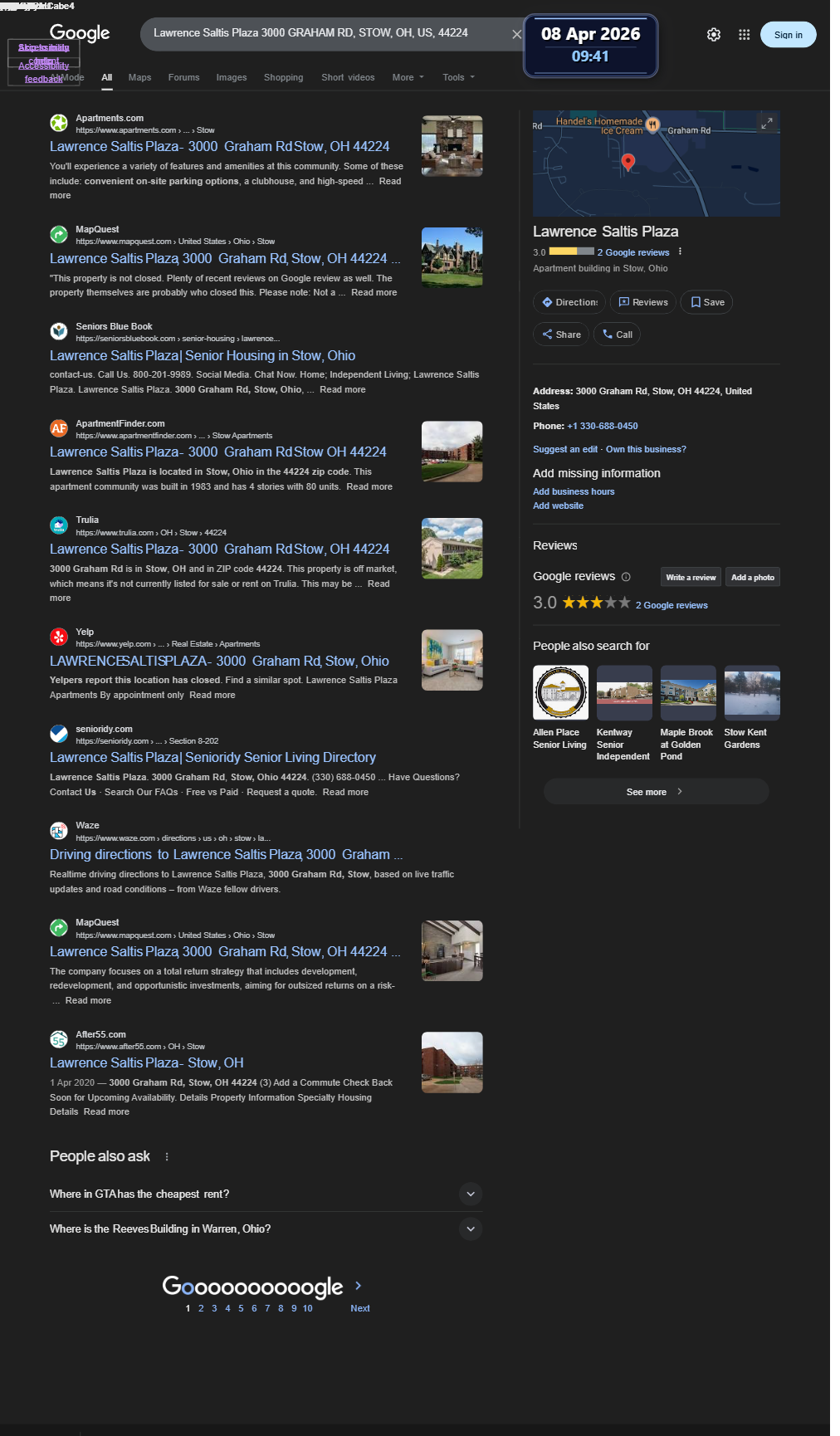840x1436 pixels.
Task: Save Lawrence Saltis Plaza place
Action: point(707,302)
